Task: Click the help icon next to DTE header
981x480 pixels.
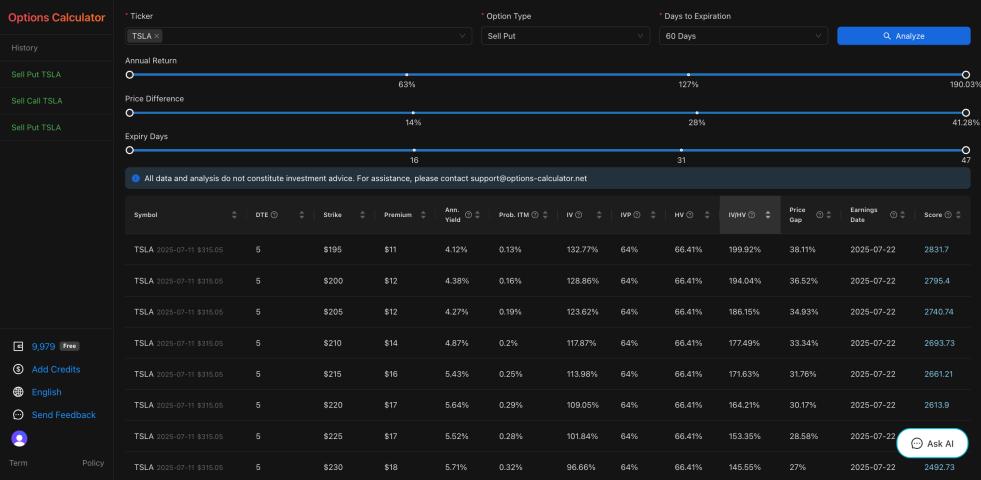Action: (x=274, y=215)
